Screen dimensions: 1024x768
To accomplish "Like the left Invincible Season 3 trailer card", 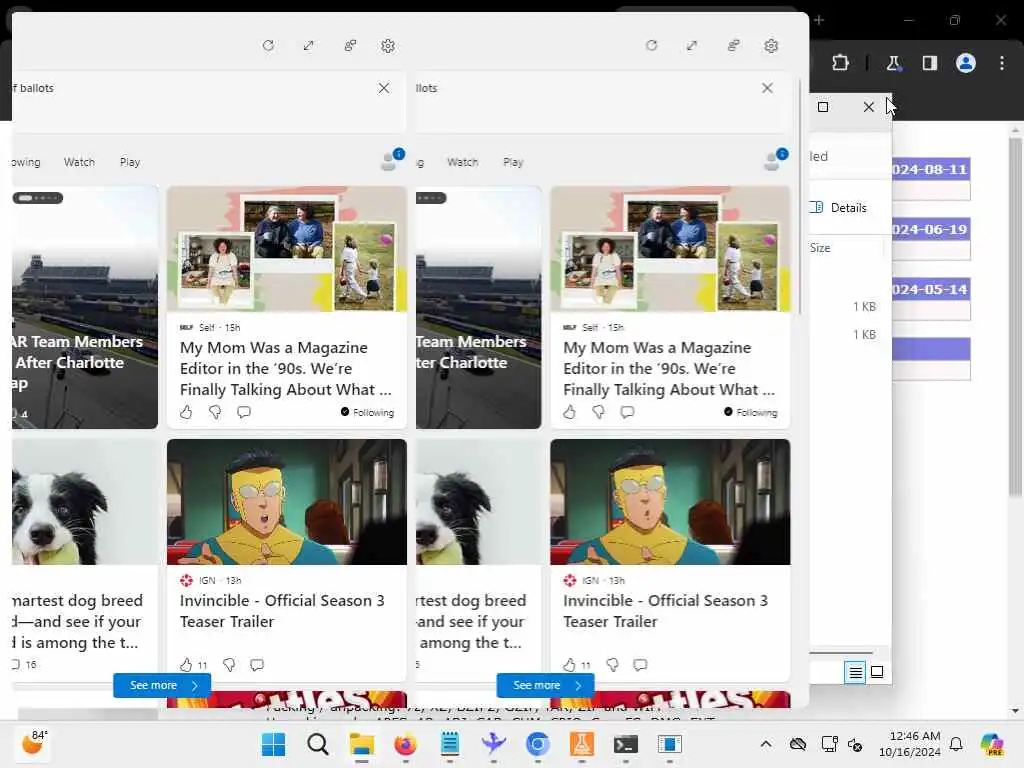I will tap(186, 665).
